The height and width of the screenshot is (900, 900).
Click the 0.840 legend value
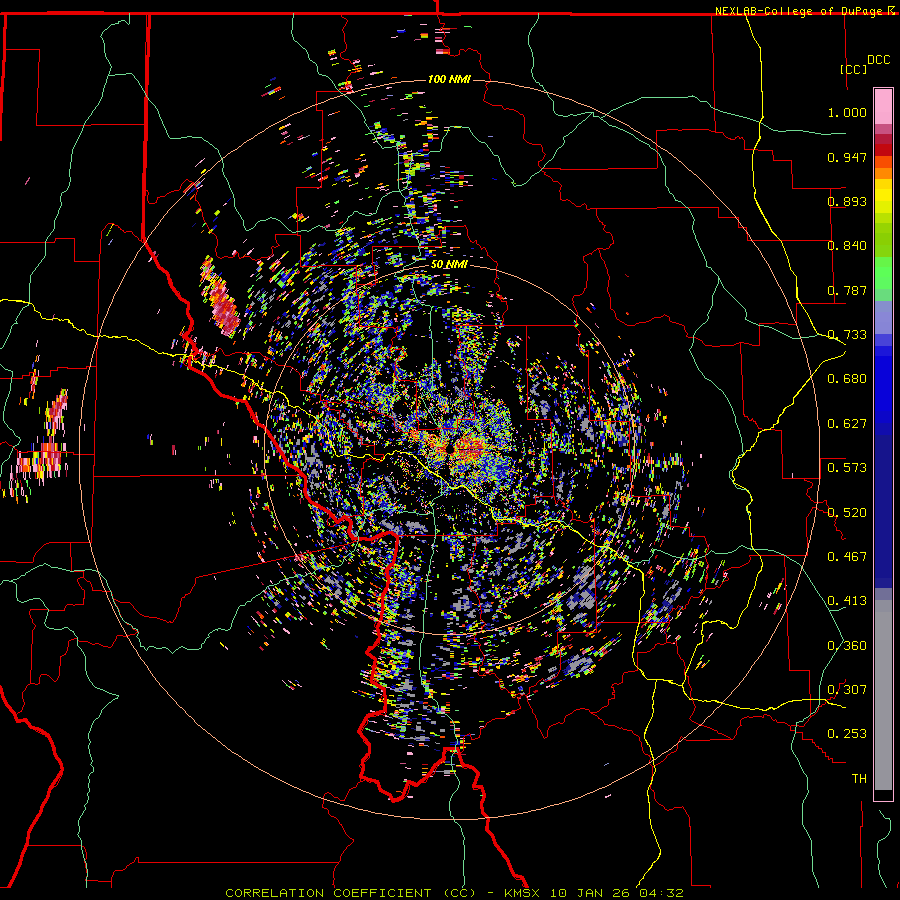tap(847, 246)
